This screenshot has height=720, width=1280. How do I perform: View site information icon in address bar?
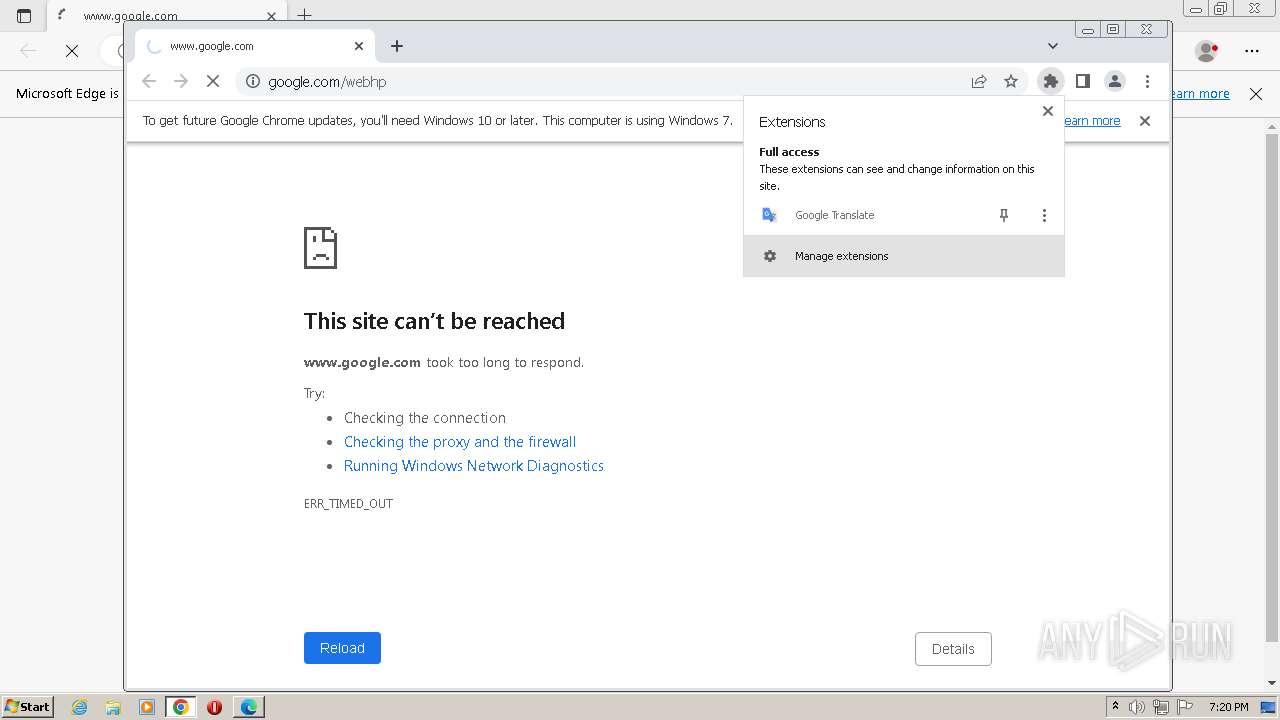tap(253, 81)
